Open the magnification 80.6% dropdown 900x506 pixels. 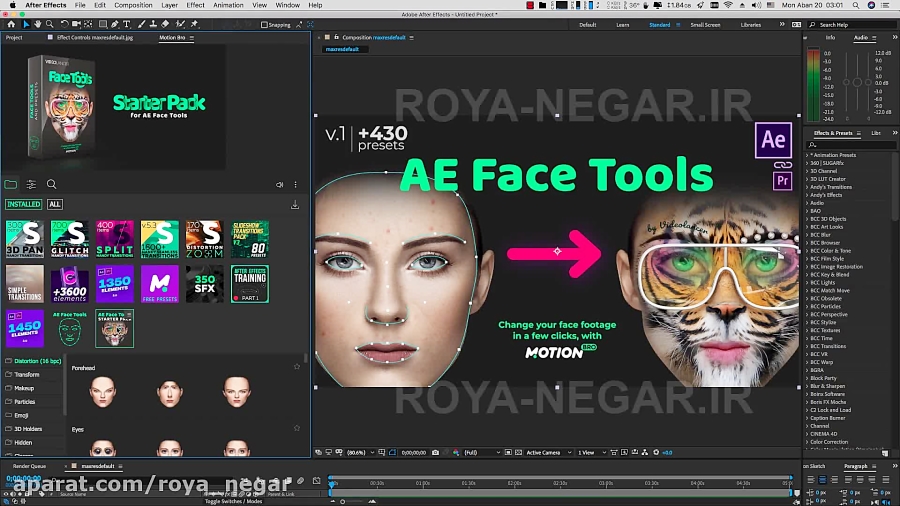tap(360, 453)
